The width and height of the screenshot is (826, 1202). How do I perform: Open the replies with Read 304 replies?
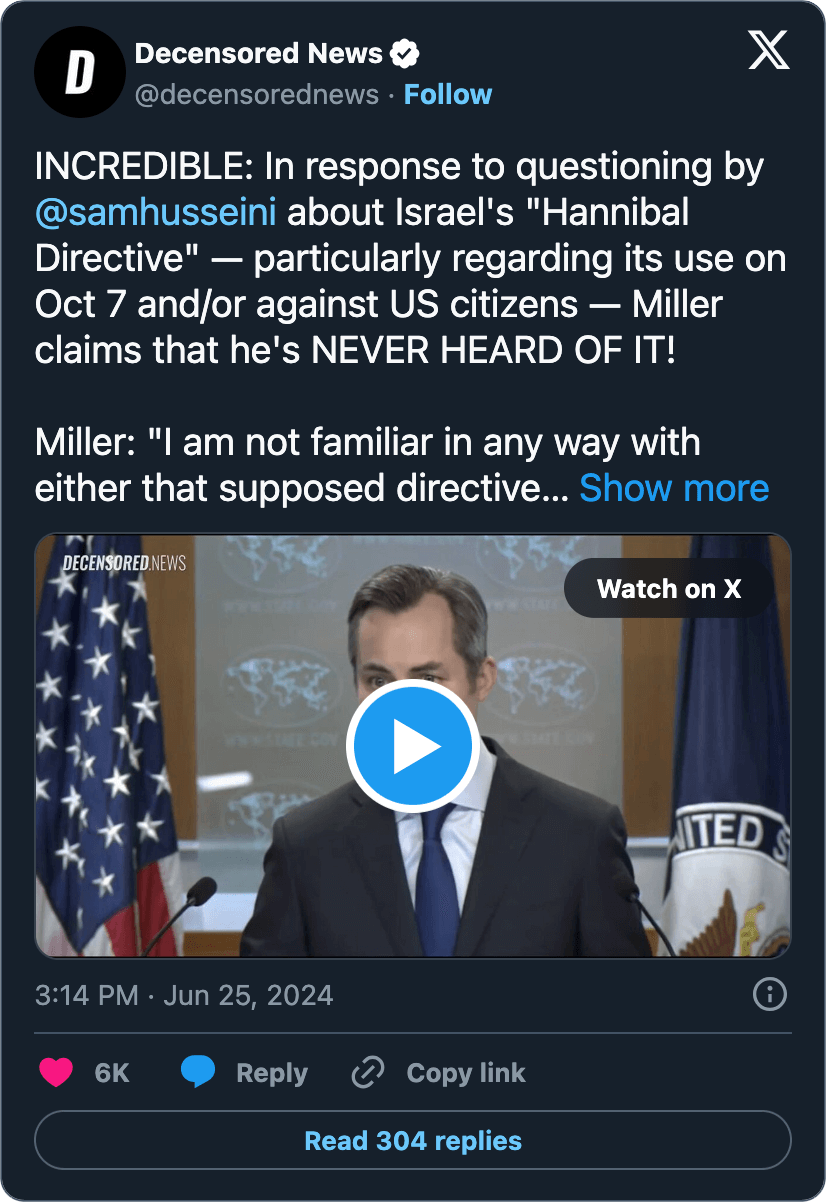coord(413,1140)
